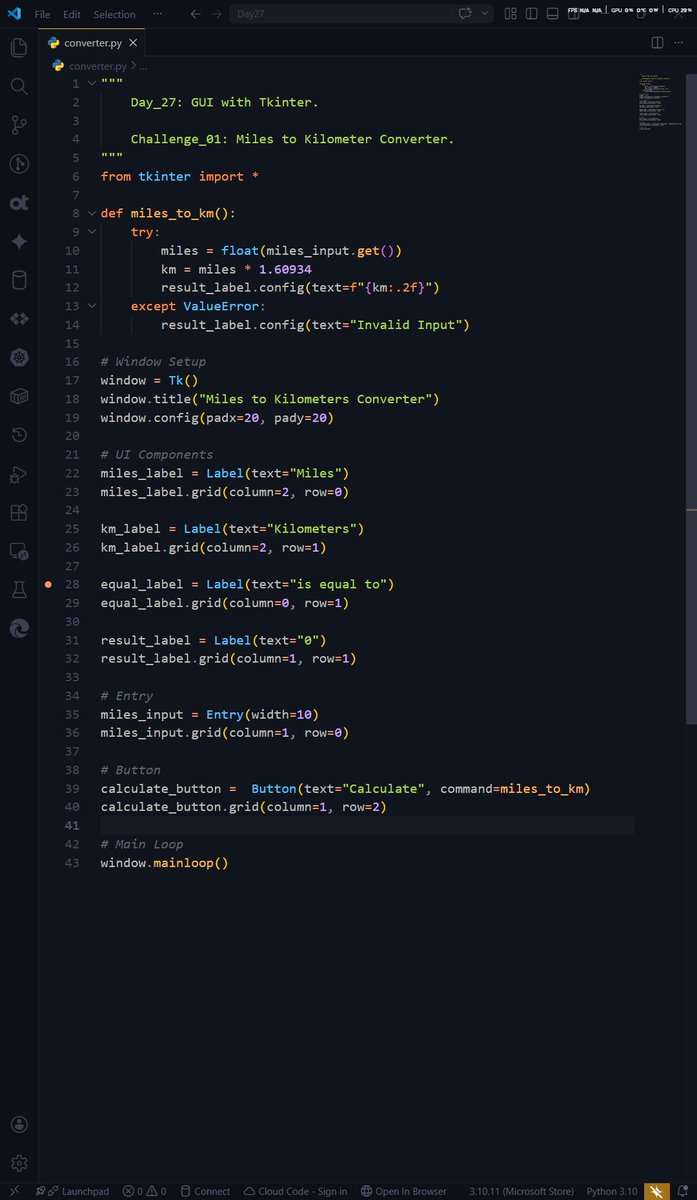
Task: Toggle the secondary side bar visibility
Action: coord(573,14)
